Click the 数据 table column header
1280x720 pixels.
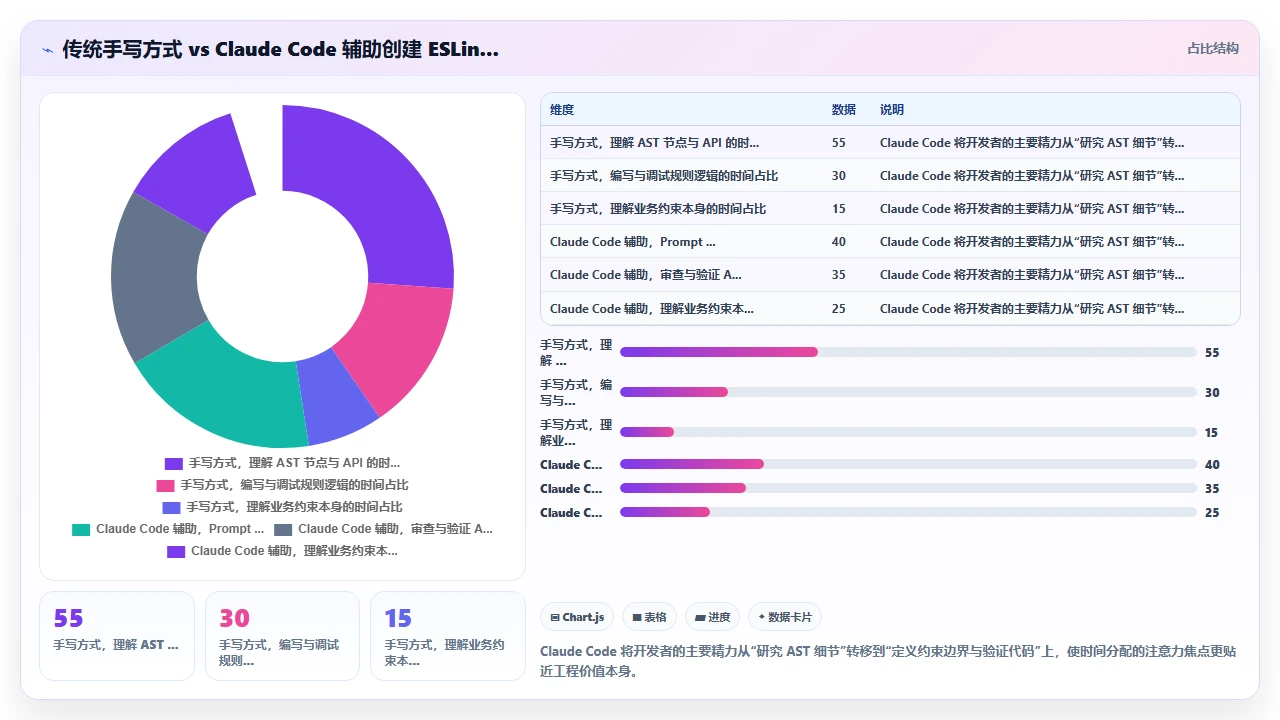(x=844, y=110)
